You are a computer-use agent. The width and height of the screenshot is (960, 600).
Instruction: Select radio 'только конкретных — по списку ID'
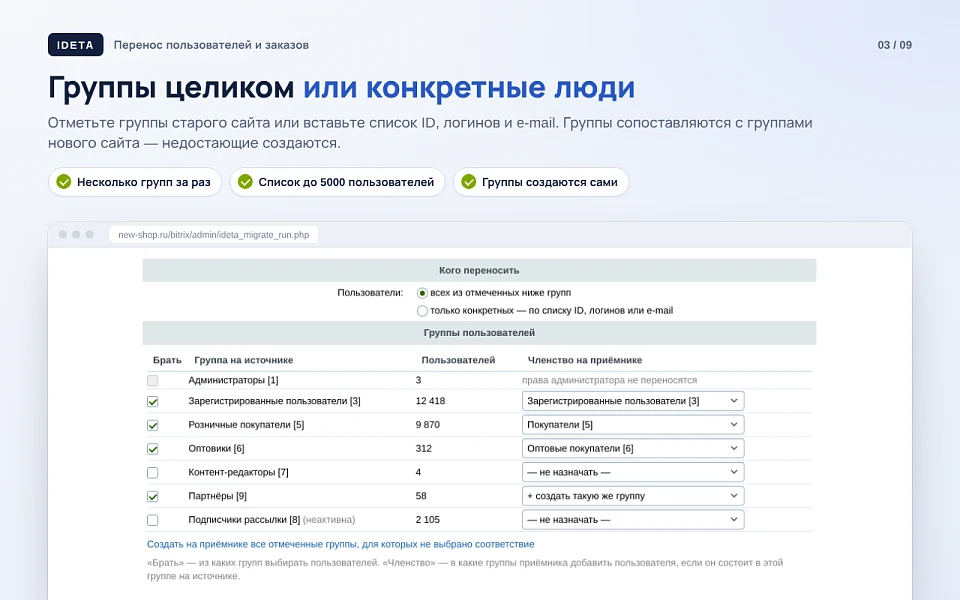422,311
